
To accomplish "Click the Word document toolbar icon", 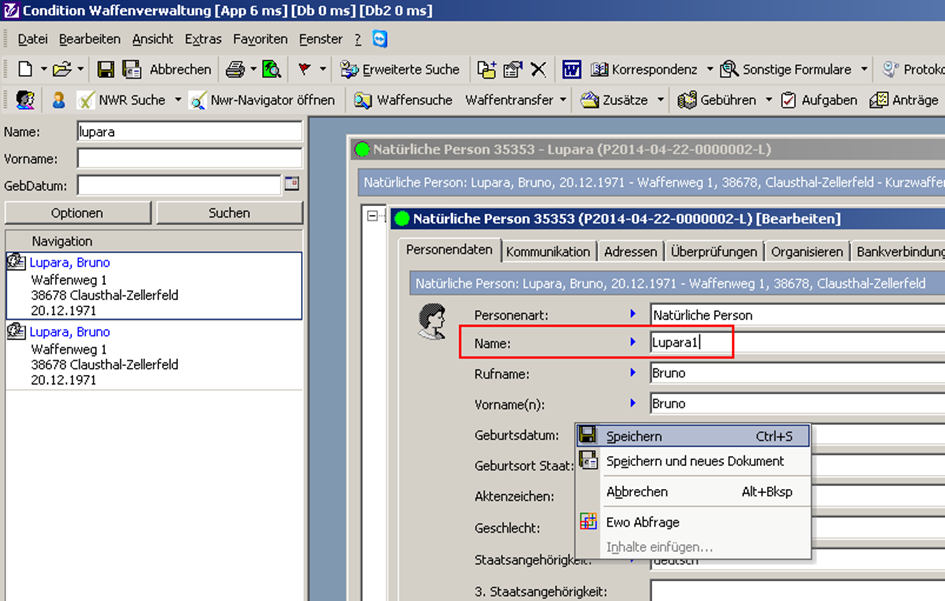I will tap(571, 69).
